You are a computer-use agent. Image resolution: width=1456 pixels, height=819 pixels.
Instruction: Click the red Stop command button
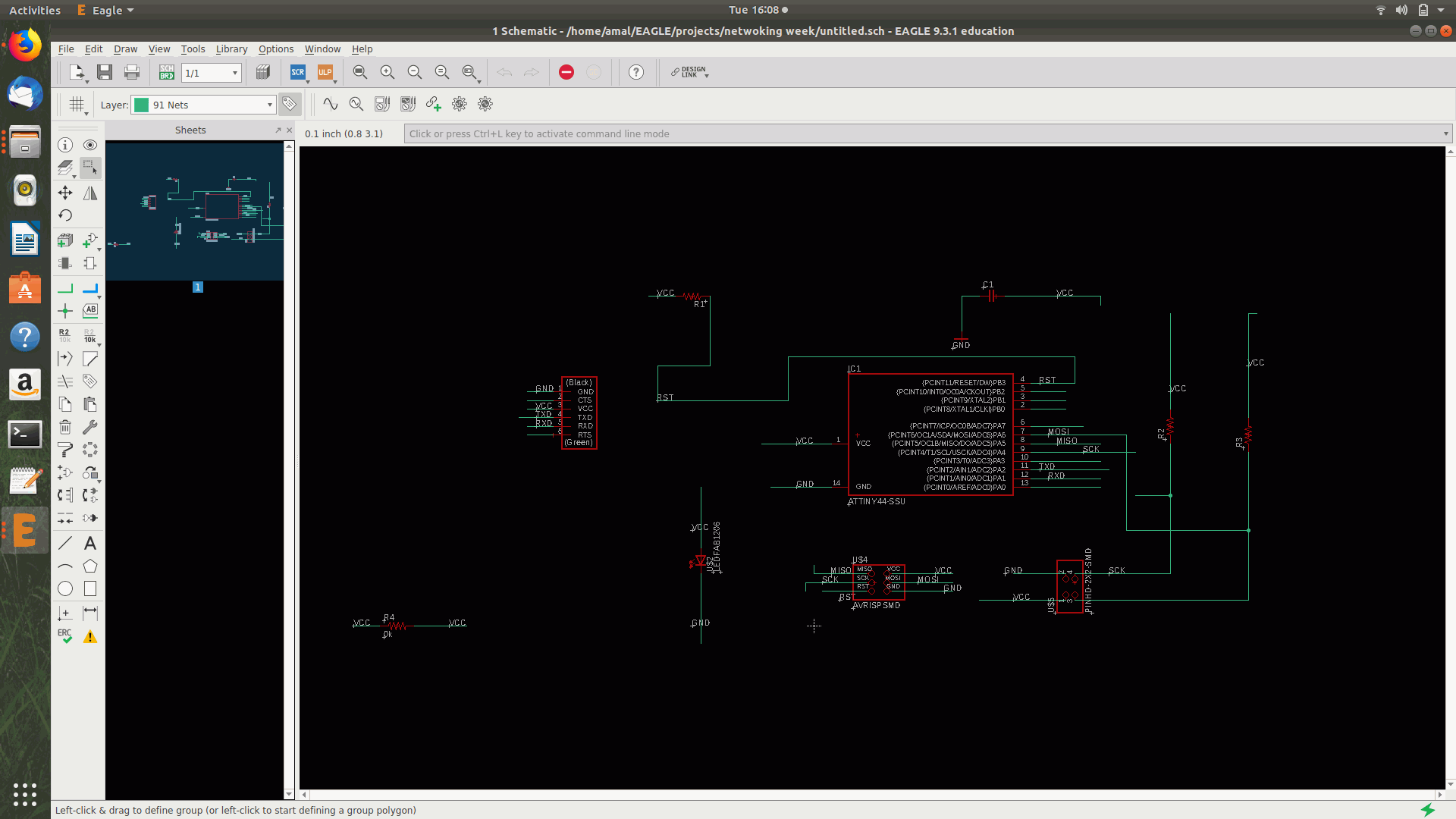(566, 72)
